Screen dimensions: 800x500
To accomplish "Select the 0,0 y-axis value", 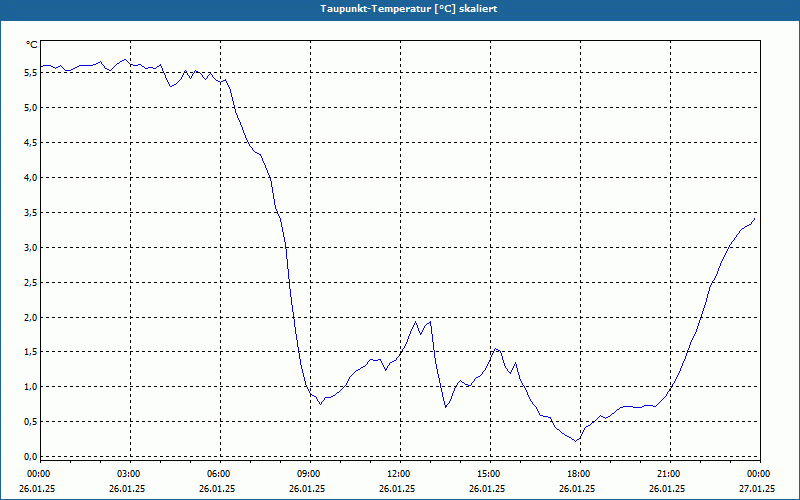I will (31, 457).
